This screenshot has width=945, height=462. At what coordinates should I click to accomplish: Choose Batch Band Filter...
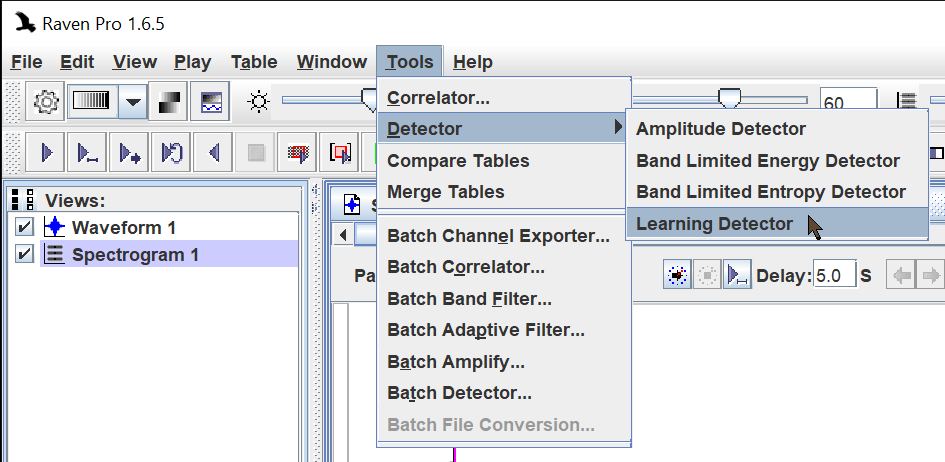click(504, 298)
